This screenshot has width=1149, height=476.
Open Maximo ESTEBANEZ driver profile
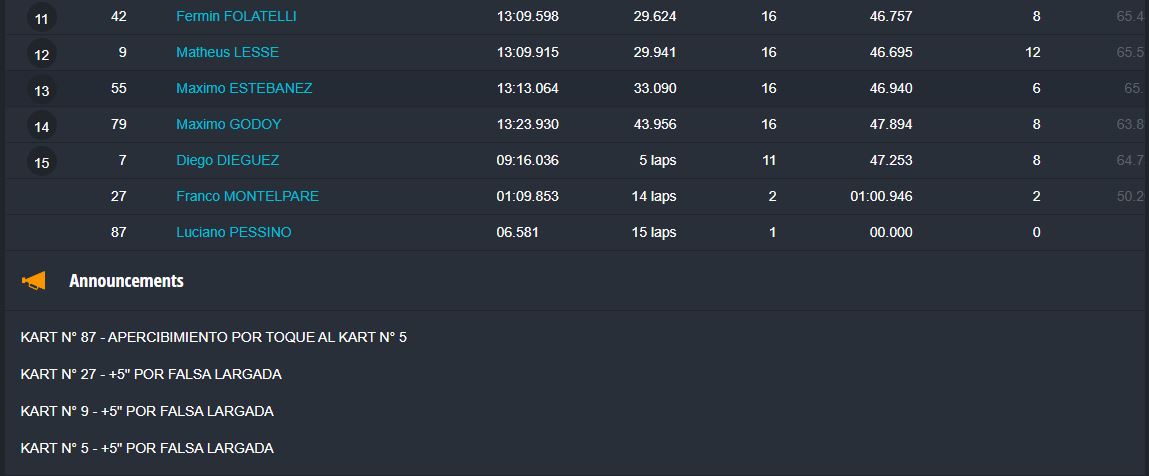coord(244,88)
